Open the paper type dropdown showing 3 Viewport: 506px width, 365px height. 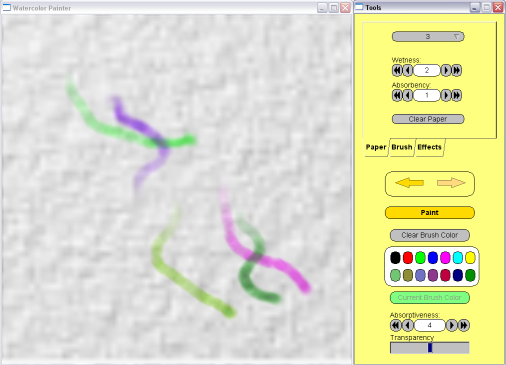pos(428,37)
